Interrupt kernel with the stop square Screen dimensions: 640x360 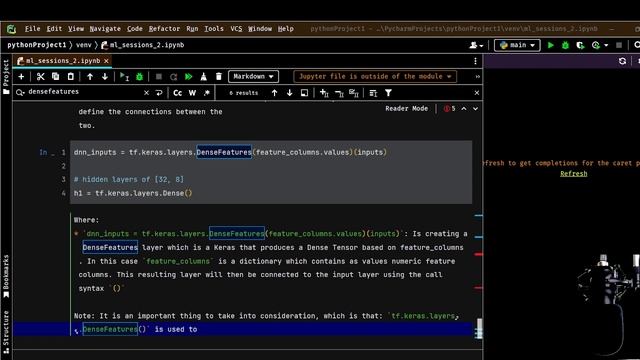tap(159, 77)
